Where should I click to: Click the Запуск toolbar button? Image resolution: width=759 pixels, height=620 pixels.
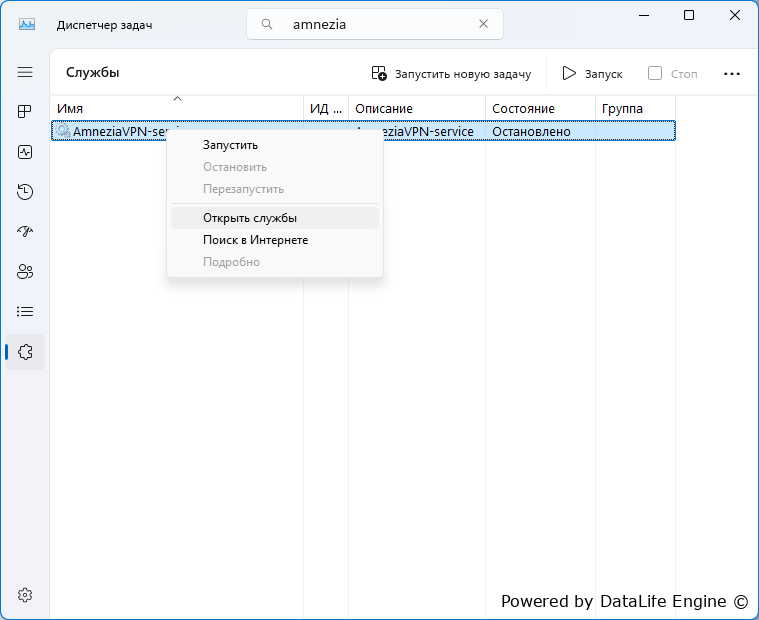click(592, 74)
